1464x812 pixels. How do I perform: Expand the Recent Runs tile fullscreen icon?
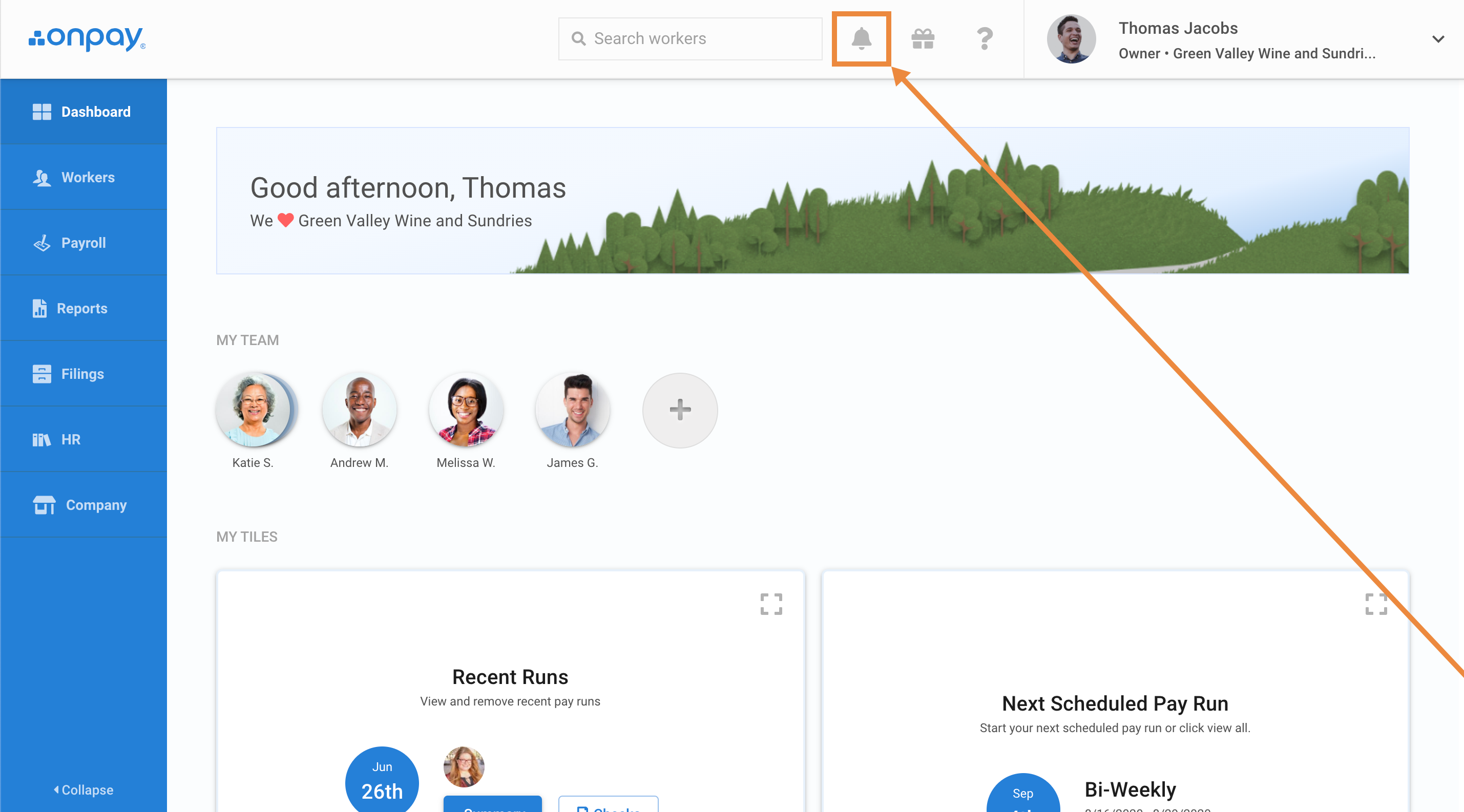coord(770,604)
